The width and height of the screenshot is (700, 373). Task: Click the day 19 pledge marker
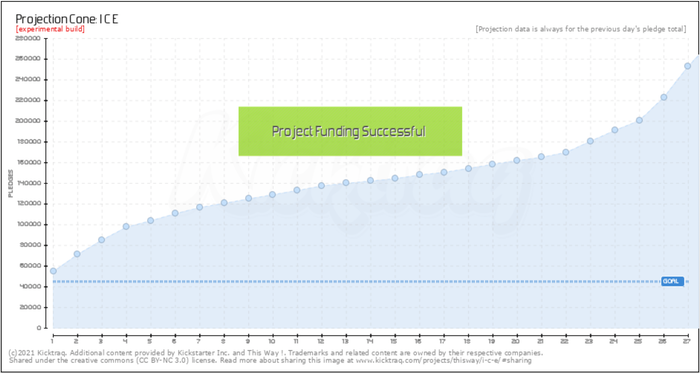tap(492, 164)
